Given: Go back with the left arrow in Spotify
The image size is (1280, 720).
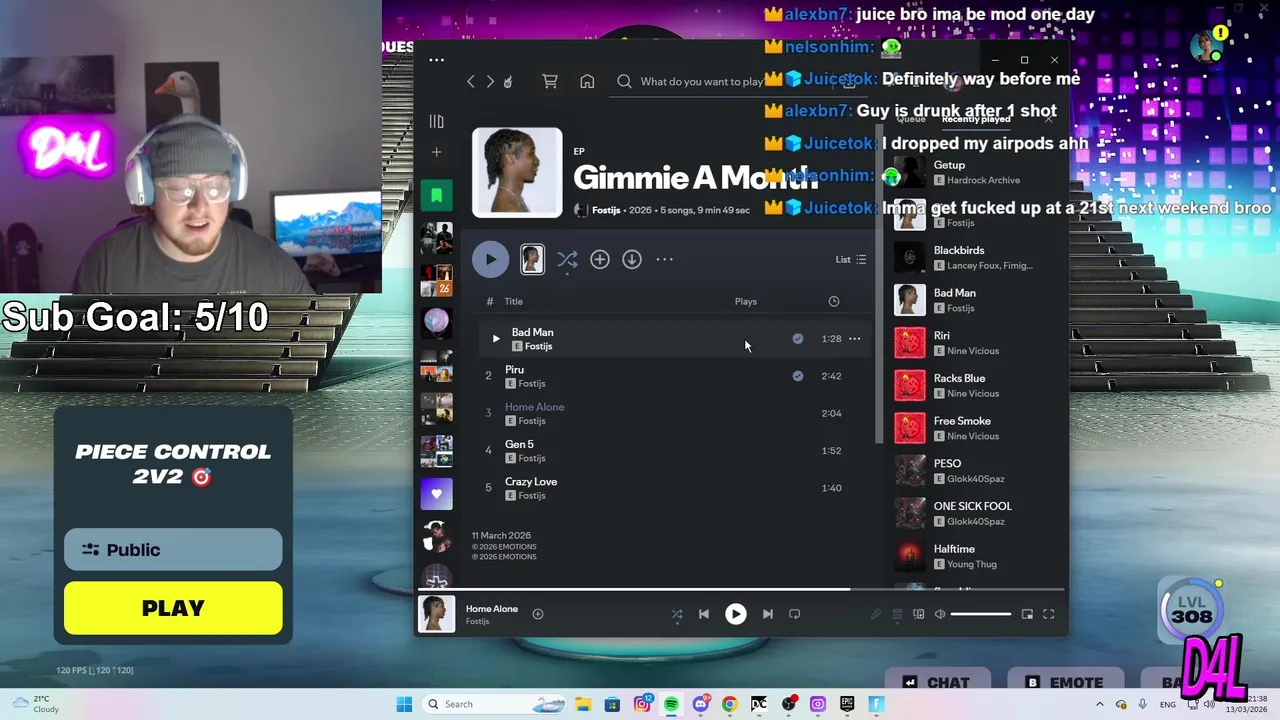Looking at the screenshot, I should click(471, 81).
